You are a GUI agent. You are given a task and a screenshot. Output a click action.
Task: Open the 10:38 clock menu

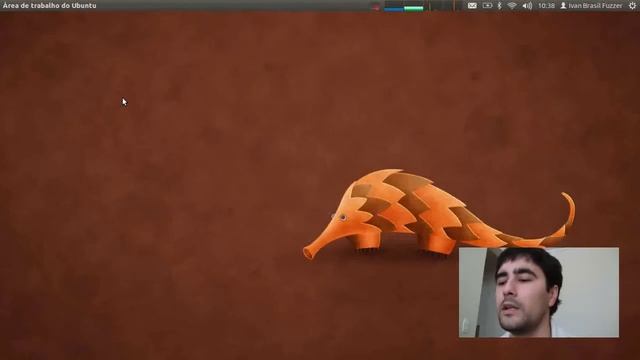546,6
